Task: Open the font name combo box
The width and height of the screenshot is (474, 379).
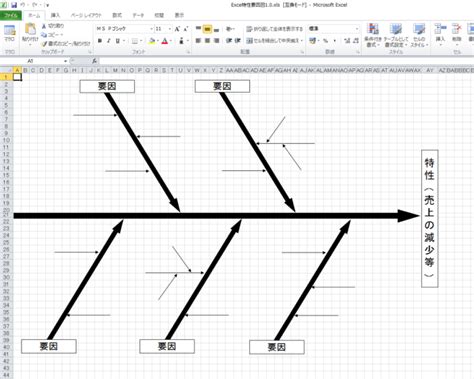Action: coord(124,29)
